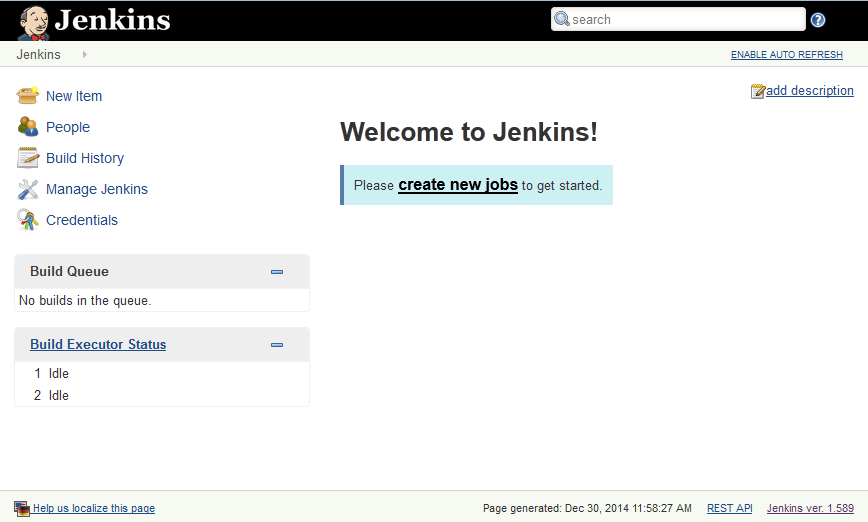868x522 pixels.
Task: Open the New Item link
Action: (x=74, y=96)
